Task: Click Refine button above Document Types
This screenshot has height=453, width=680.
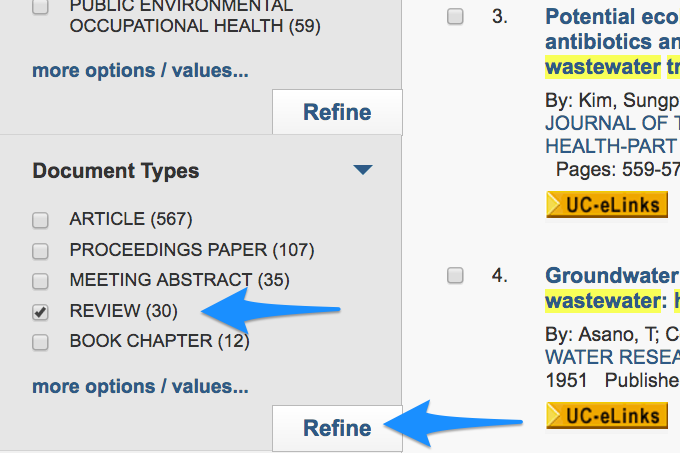Action: (x=337, y=112)
